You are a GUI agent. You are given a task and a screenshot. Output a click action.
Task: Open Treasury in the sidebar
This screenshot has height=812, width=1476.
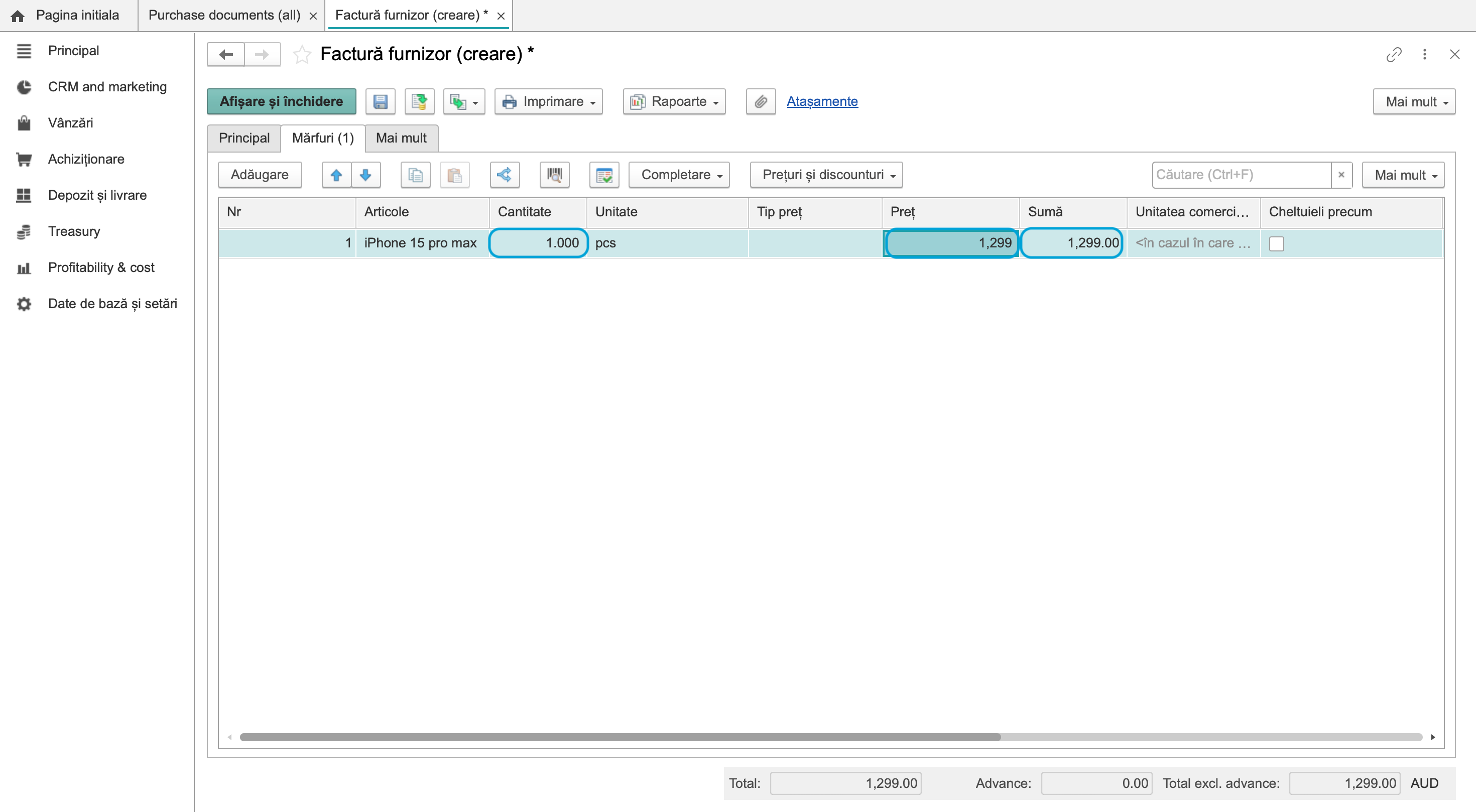coord(74,231)
